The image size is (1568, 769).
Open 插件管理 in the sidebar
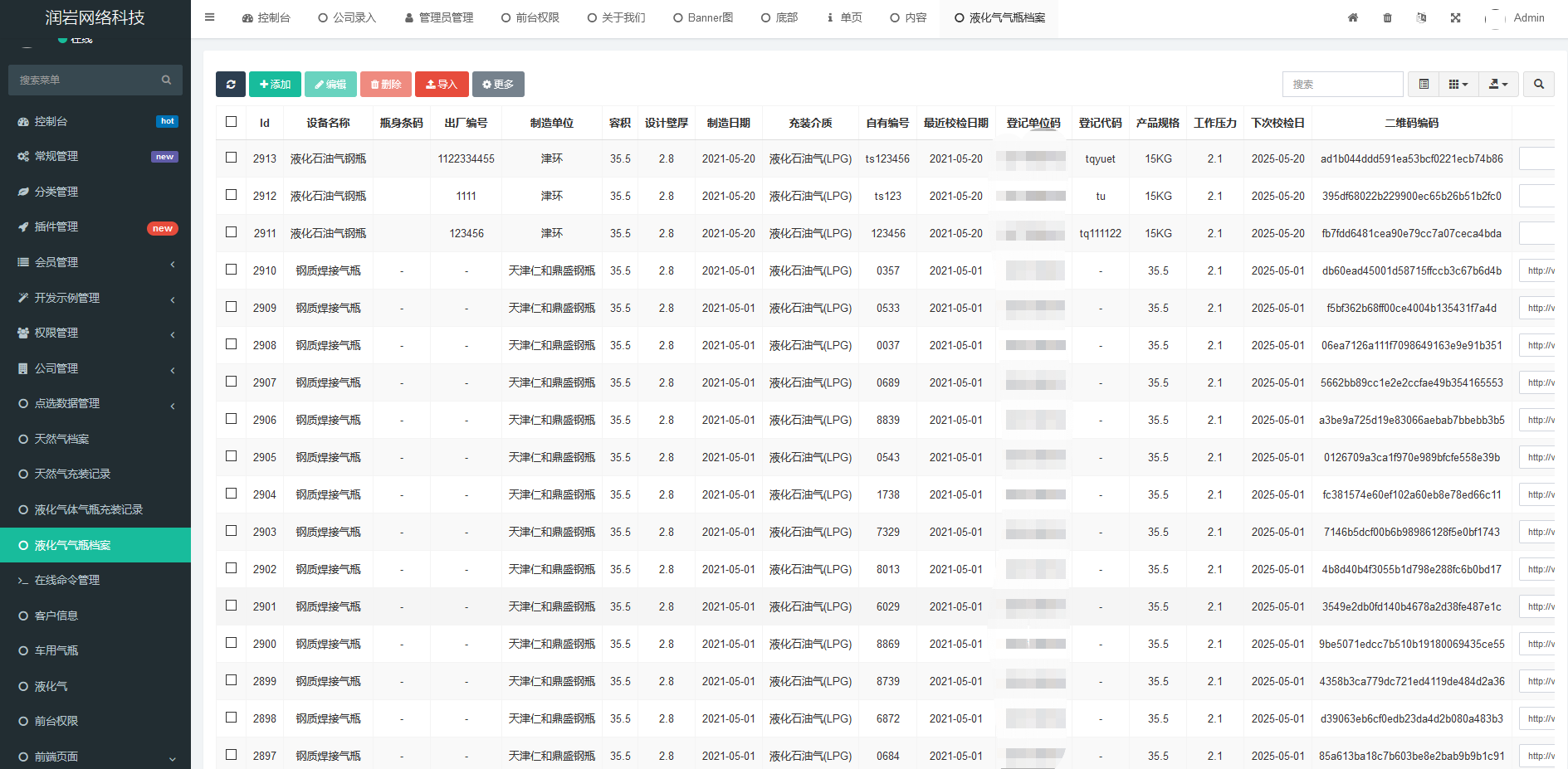(x=95, y=226)
